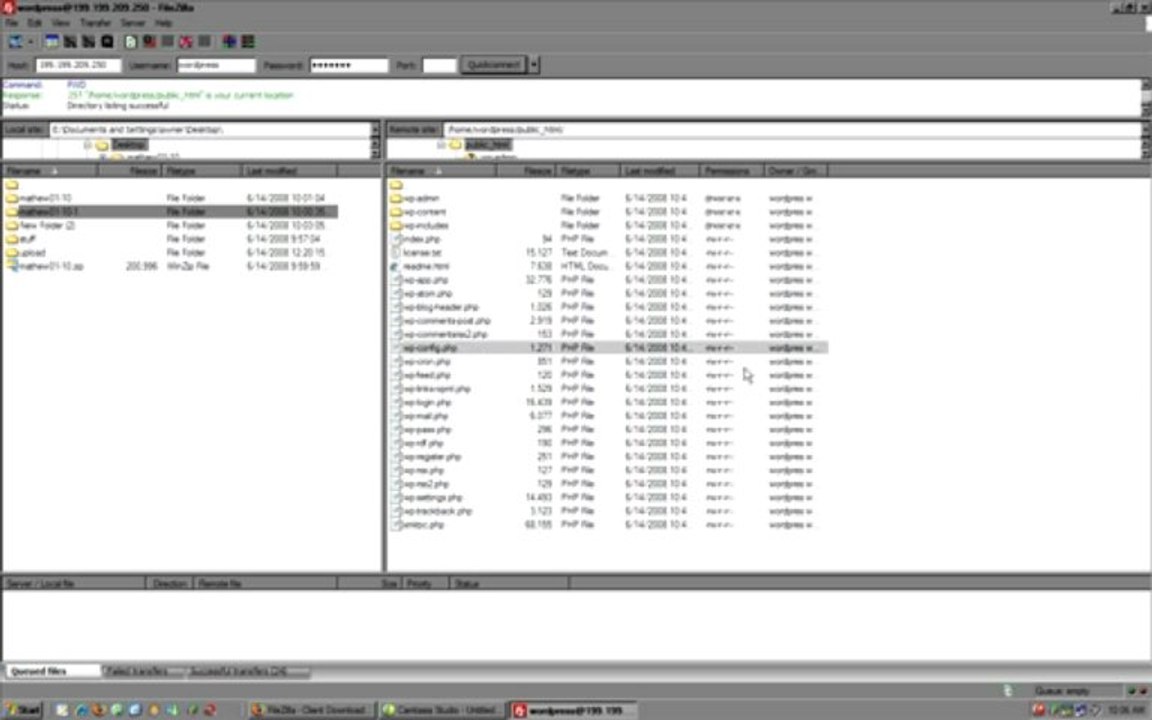
Task: Focus the Host input field
Action: (x=78, y=65)
